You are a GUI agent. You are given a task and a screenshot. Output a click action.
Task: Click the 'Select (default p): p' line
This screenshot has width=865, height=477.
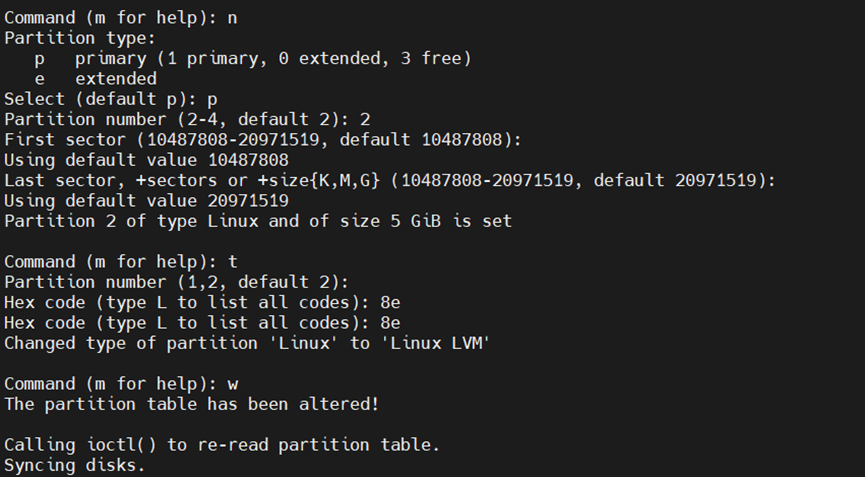(111, 99)
